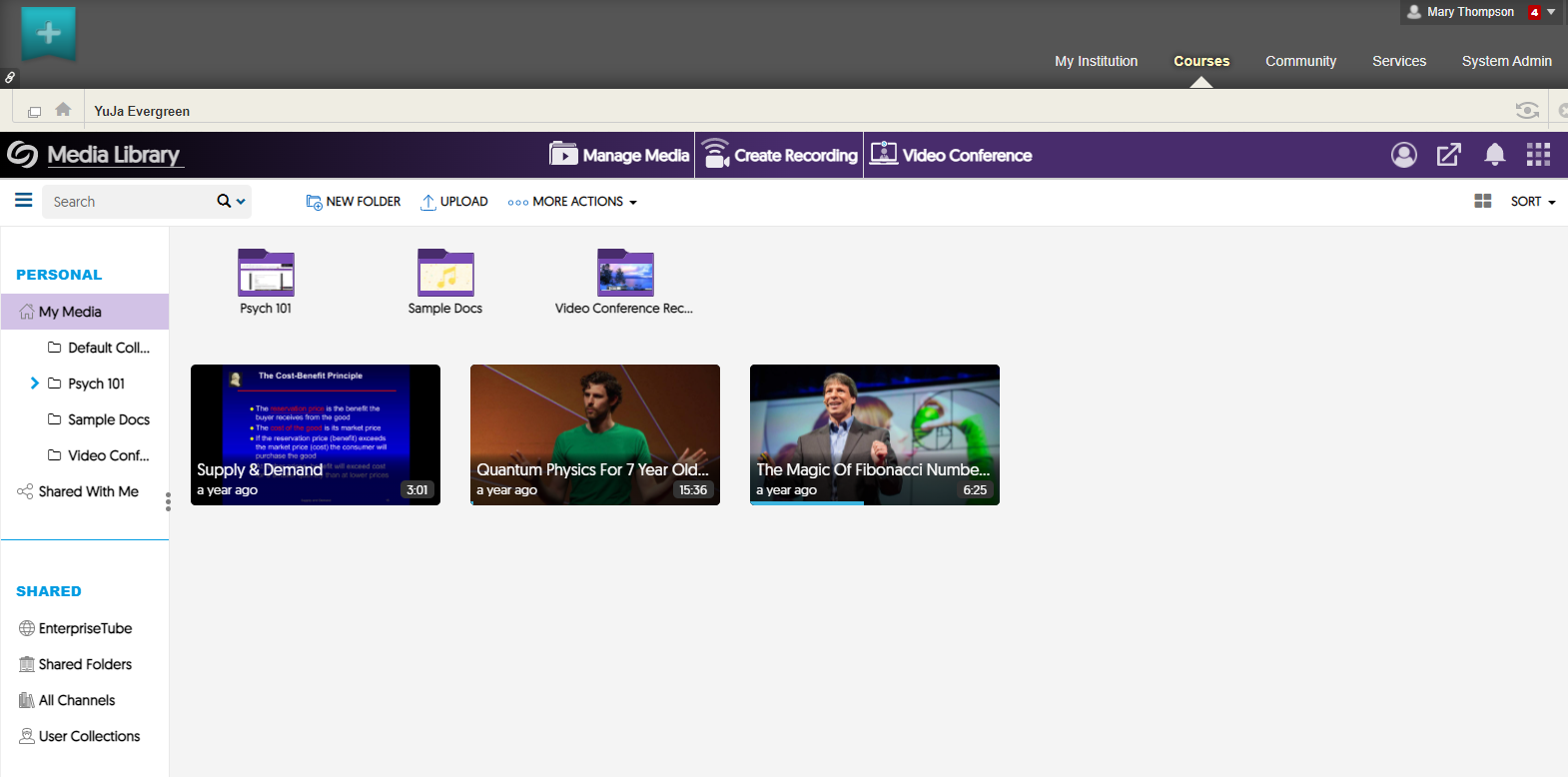Expand Psych 101 tree chevron

click(x=35, y=383)
